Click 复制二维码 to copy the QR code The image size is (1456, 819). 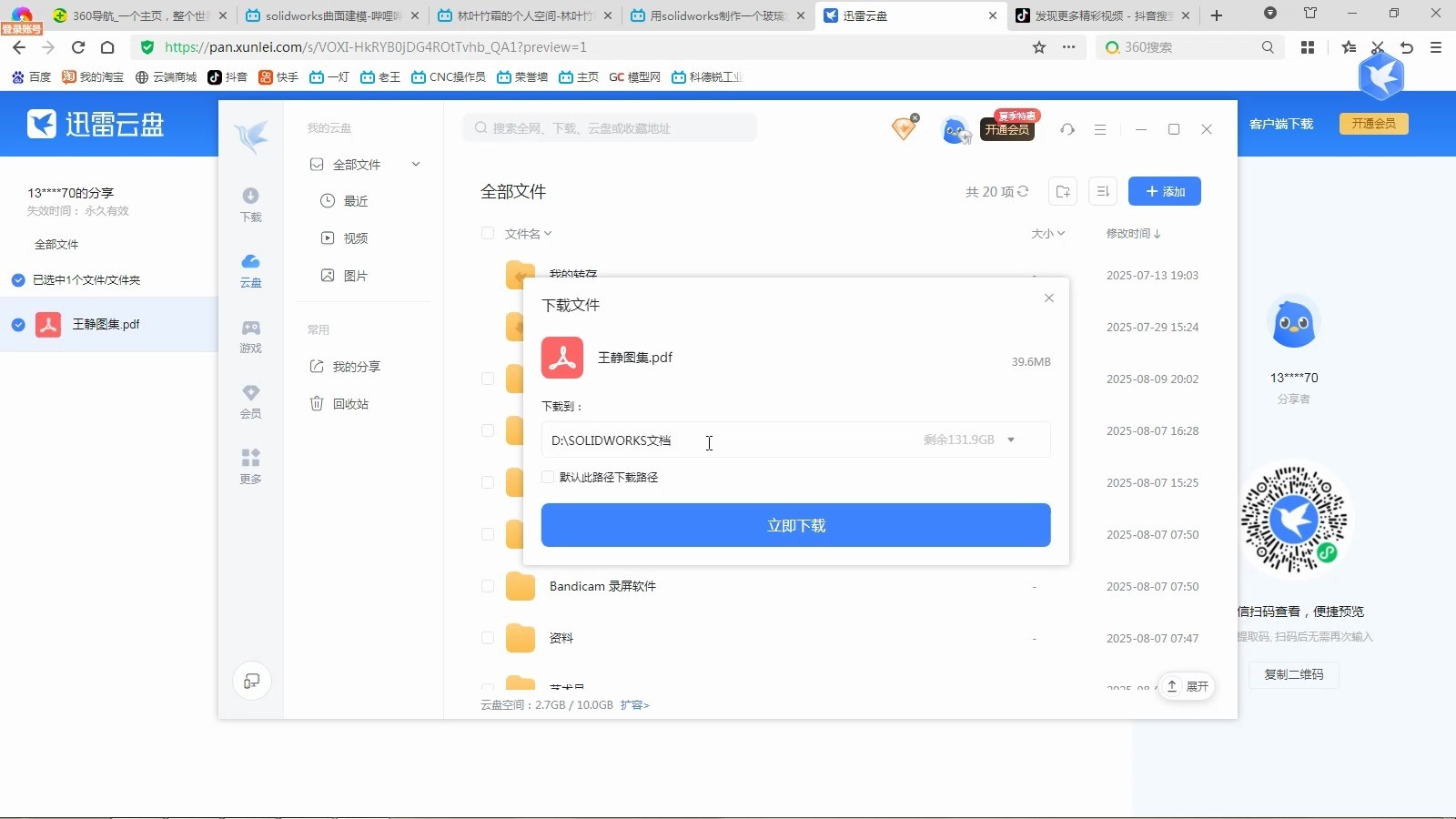(x=1293, y=675)
